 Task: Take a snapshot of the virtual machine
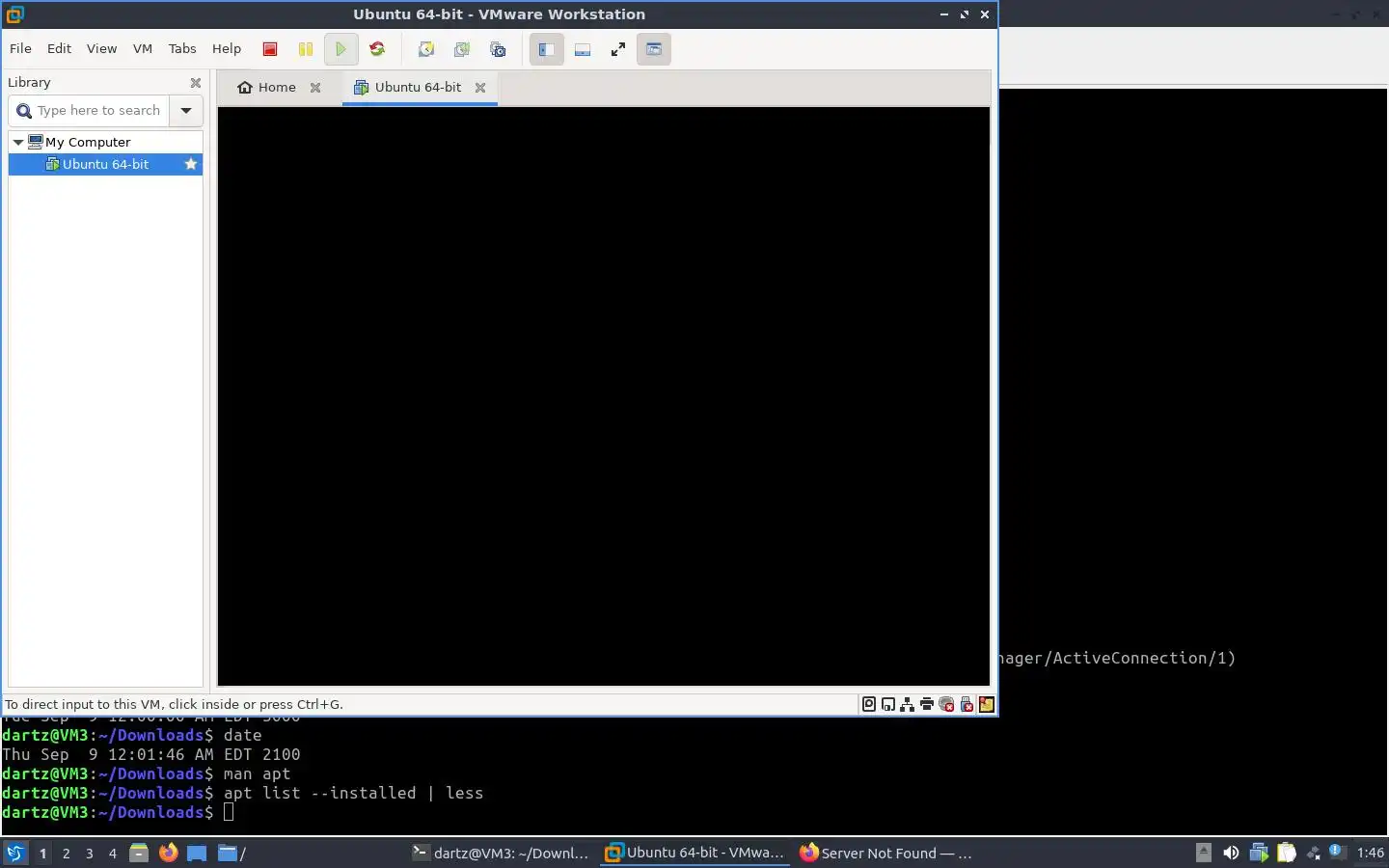click(425, 49)
